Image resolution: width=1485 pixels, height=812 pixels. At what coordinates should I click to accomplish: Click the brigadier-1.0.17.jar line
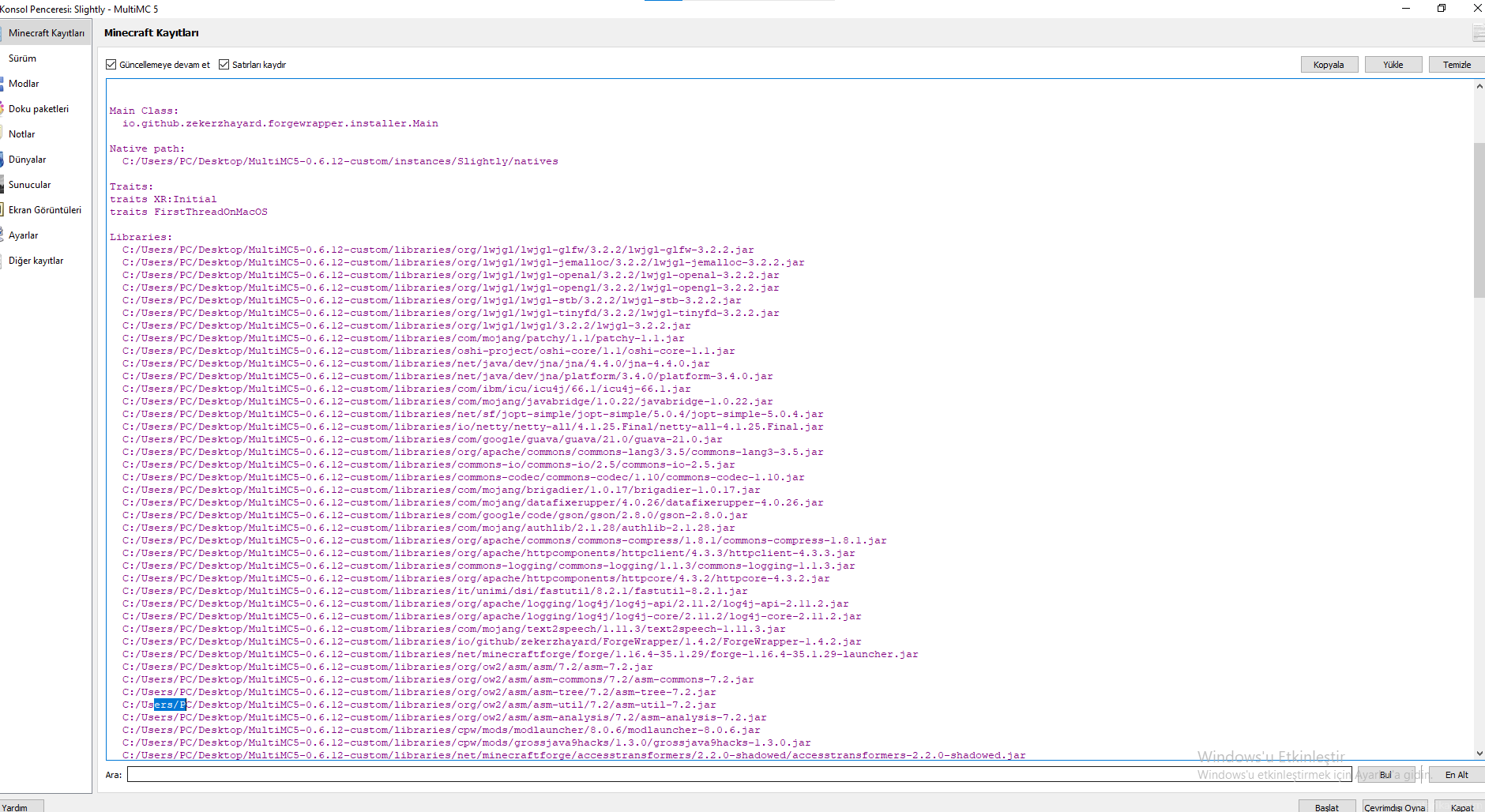point(441,490)
